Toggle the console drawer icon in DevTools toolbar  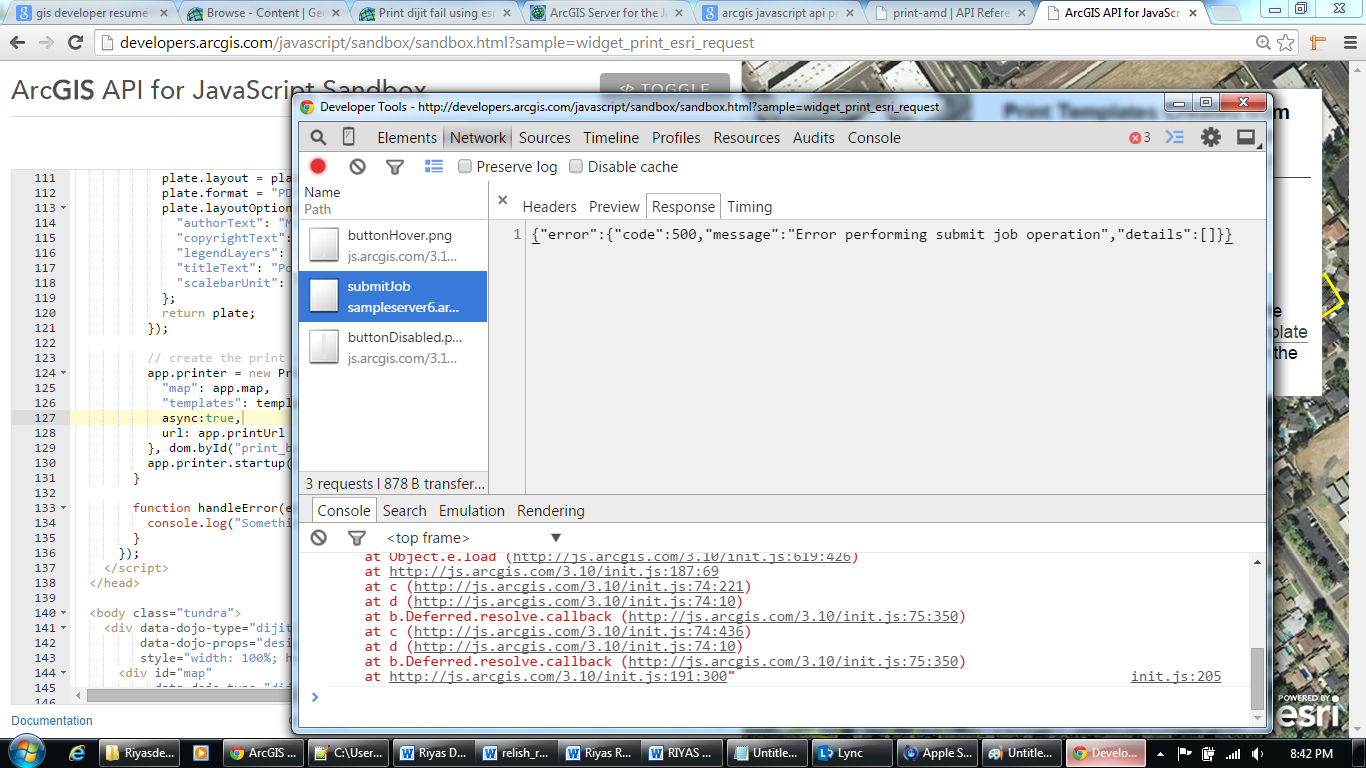(1175, 138)
